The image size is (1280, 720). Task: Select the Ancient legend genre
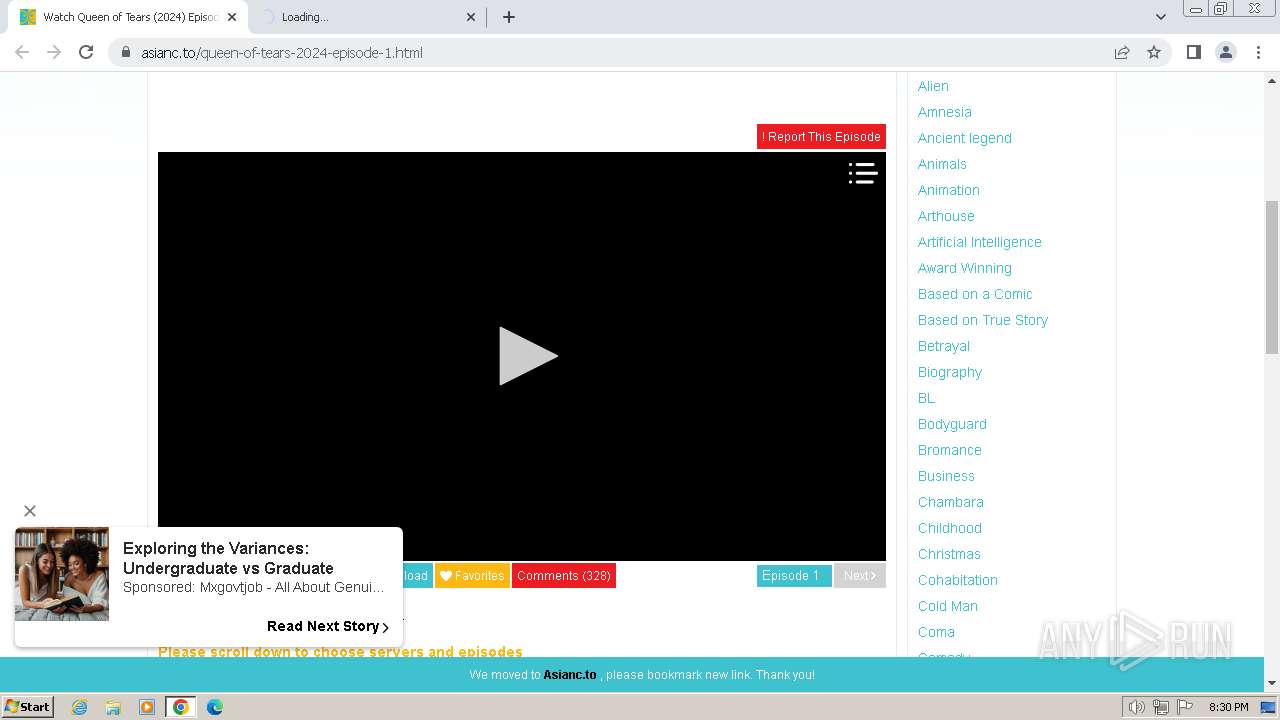(965, 138)
